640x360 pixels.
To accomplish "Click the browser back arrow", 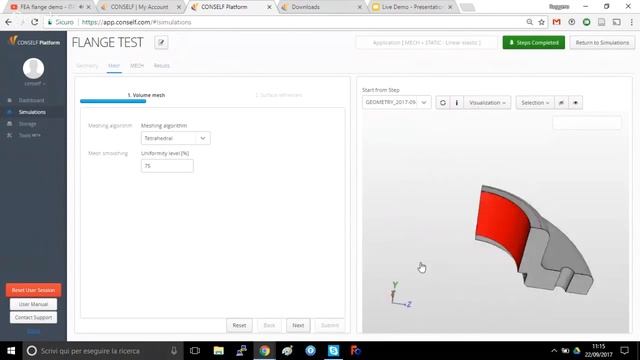I will [x=9, y=22].
